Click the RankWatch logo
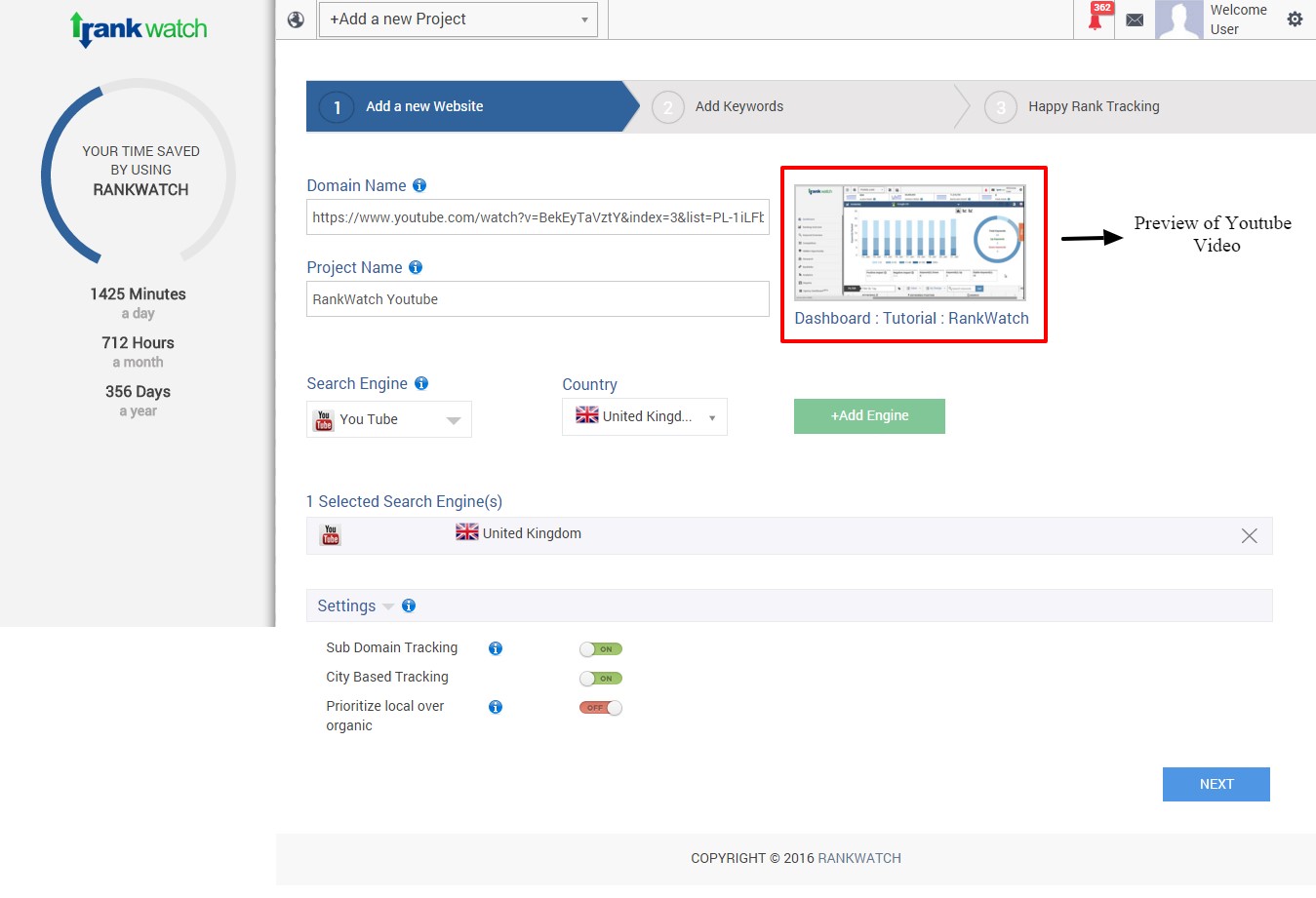This screenshot has height=898, width=1316. (x=139, y=28)
